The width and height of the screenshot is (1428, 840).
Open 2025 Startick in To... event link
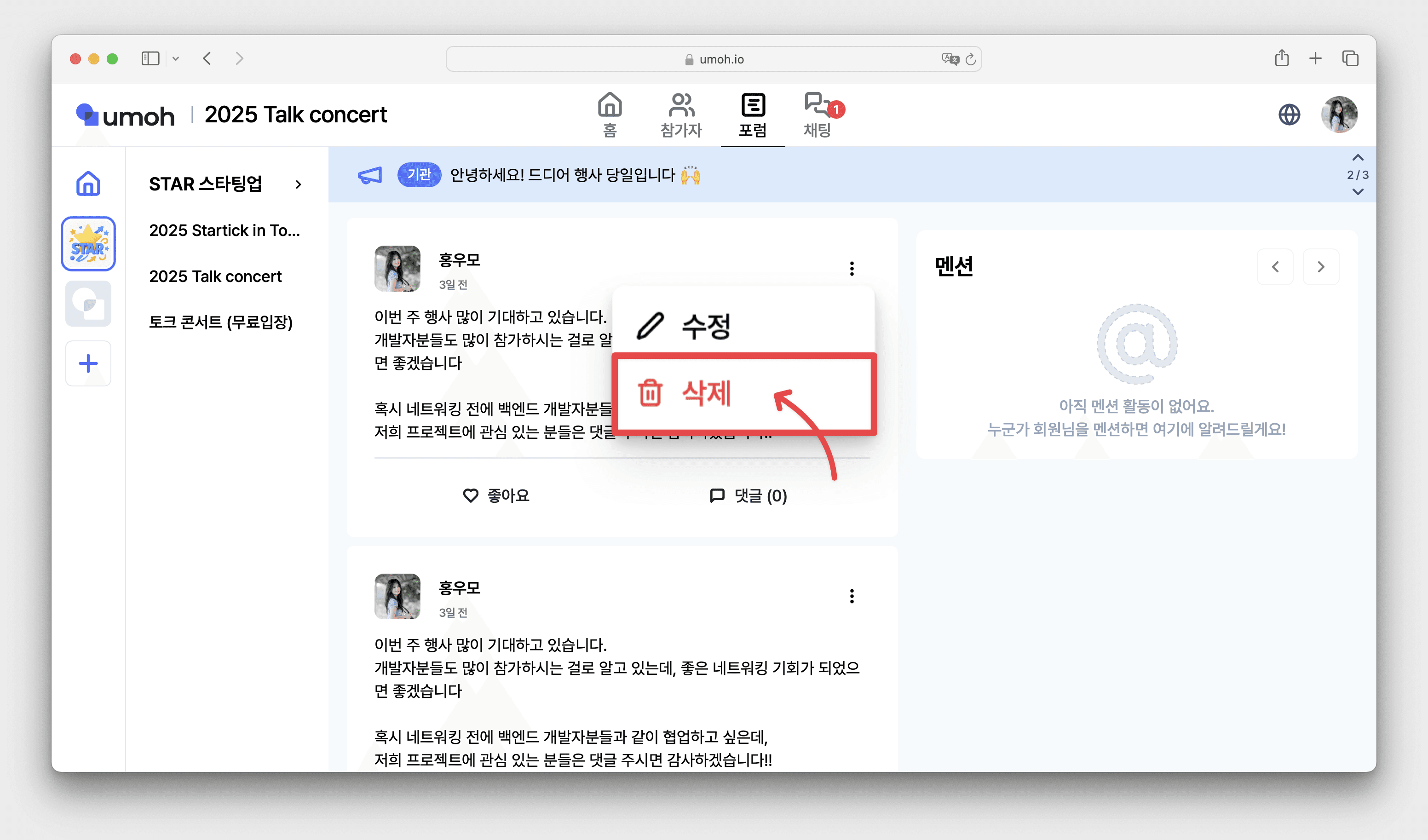(x=225, y=230)
